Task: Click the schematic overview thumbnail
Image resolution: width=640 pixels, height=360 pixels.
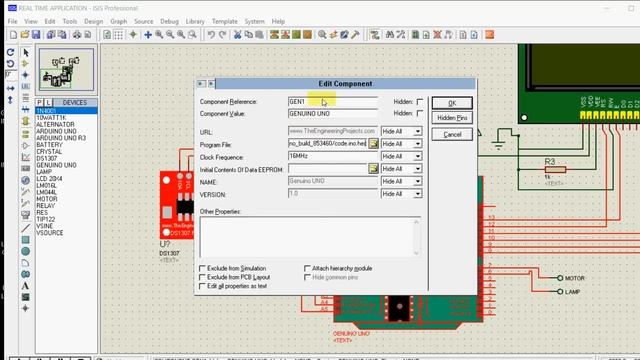Action: tap(66, 69)
